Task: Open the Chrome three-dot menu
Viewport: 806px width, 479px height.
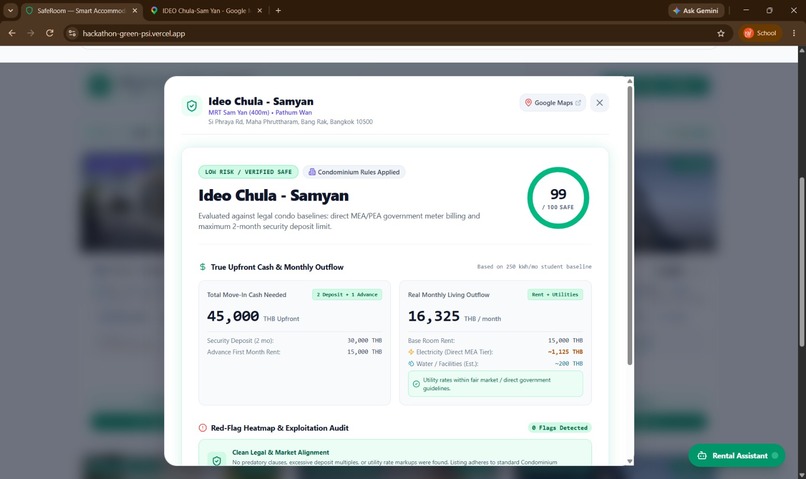Action: tap(794, 33)
